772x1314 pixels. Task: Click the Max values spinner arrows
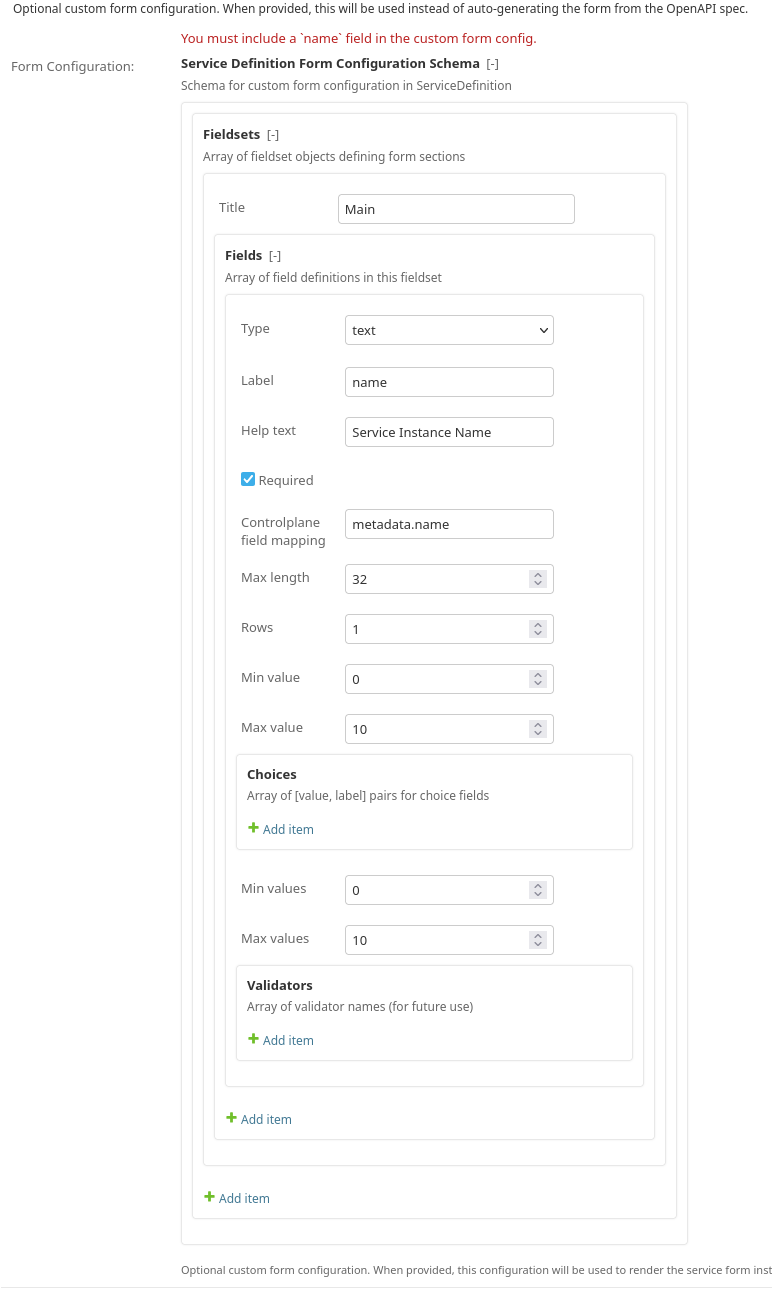coord(538,940)
